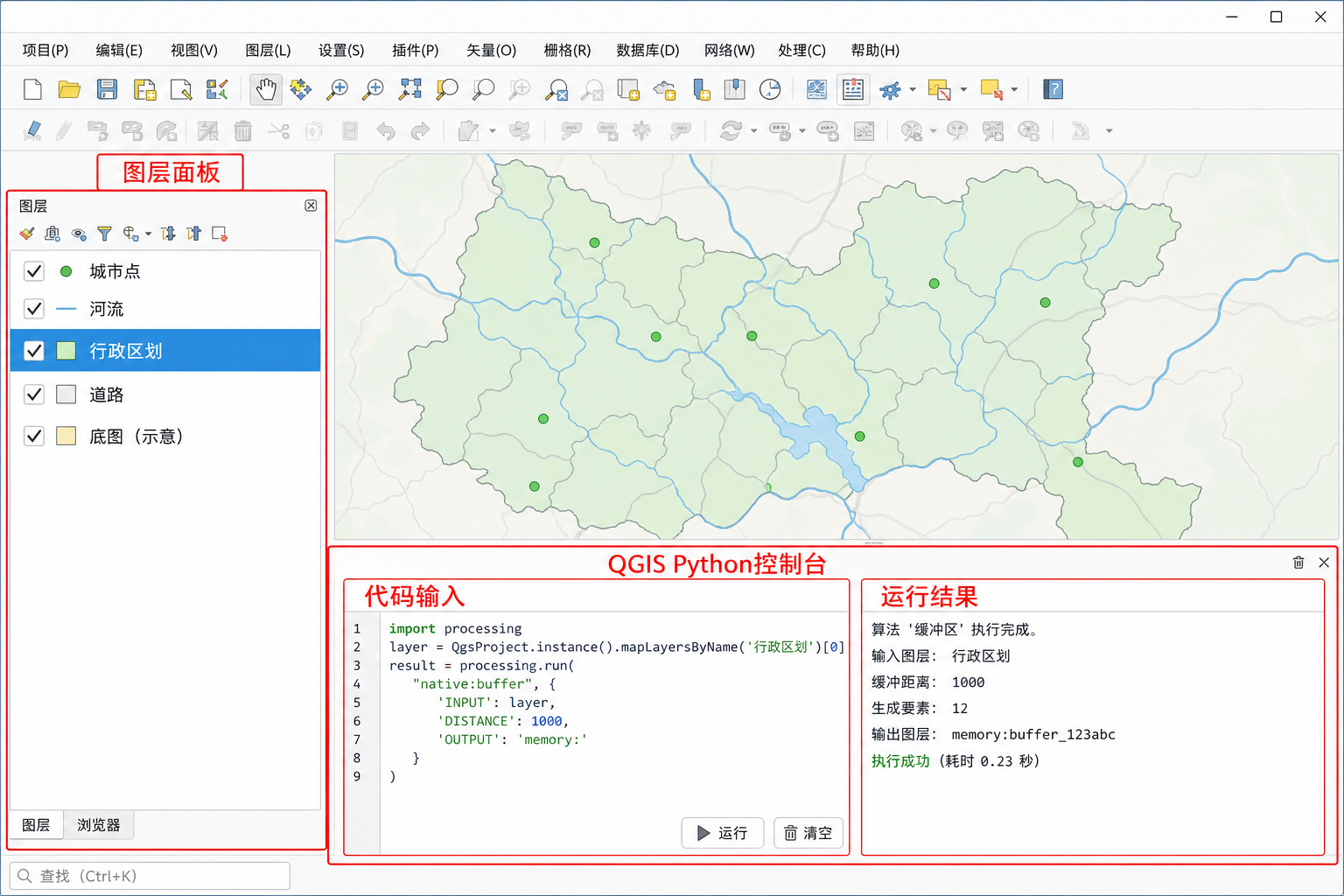This screenshot has height=896, width=1344.
Task: Open filter-by-expression dropdown in layers panel
Action: [149, 234]
